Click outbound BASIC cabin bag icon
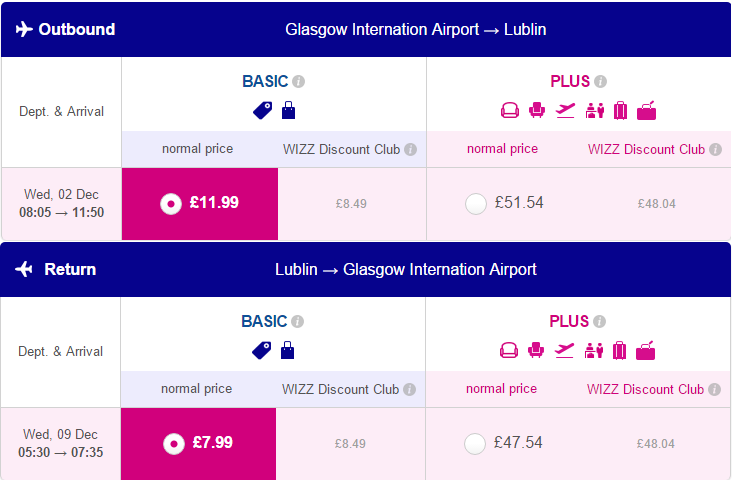 [x=289, y=110]
